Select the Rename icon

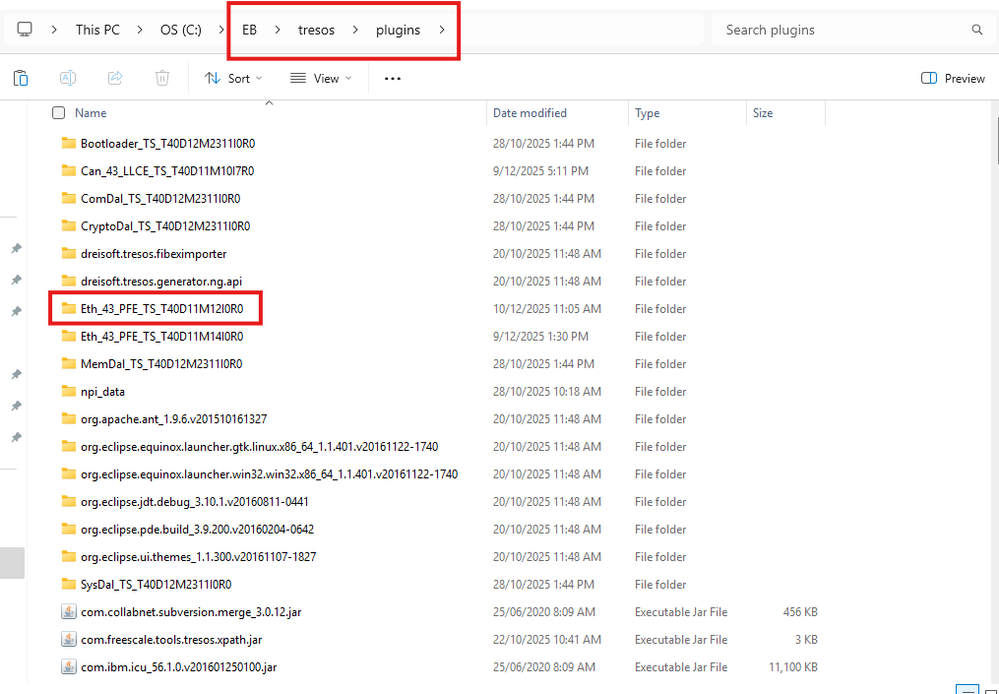coord(65,77)
